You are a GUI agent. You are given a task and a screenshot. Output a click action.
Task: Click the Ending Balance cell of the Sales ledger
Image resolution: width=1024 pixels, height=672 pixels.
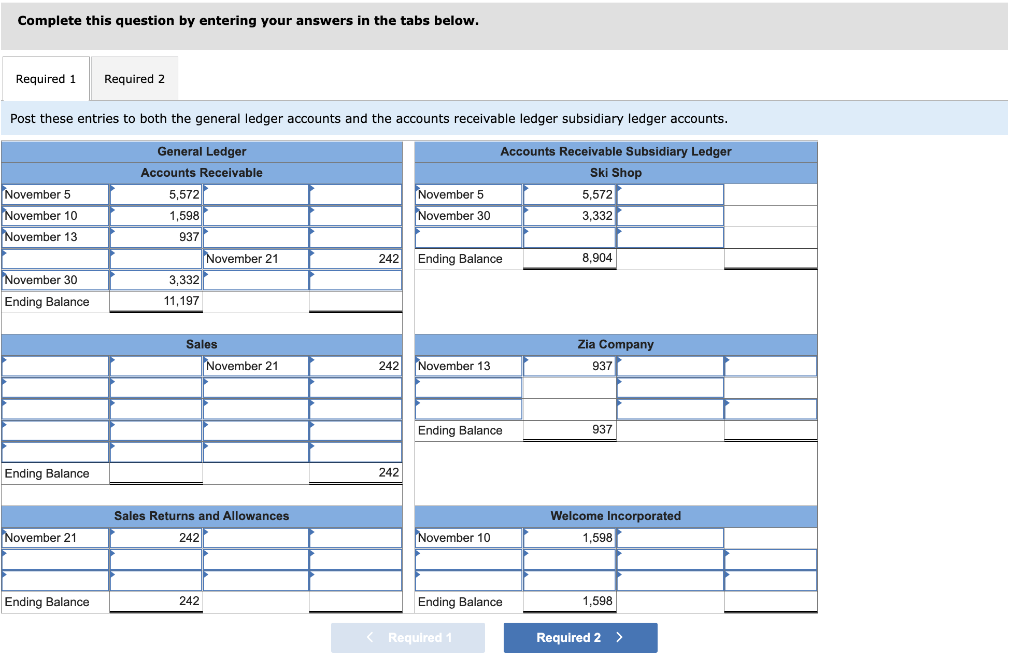[x=355, y=472]
